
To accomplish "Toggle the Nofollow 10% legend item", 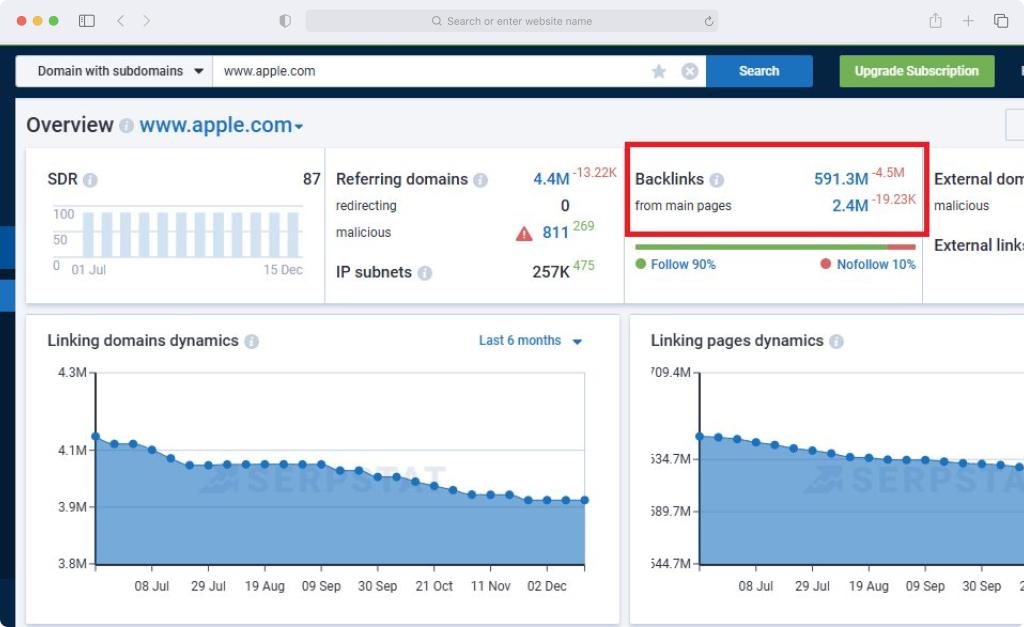I will pyautogui.click(x=868, y=264).
